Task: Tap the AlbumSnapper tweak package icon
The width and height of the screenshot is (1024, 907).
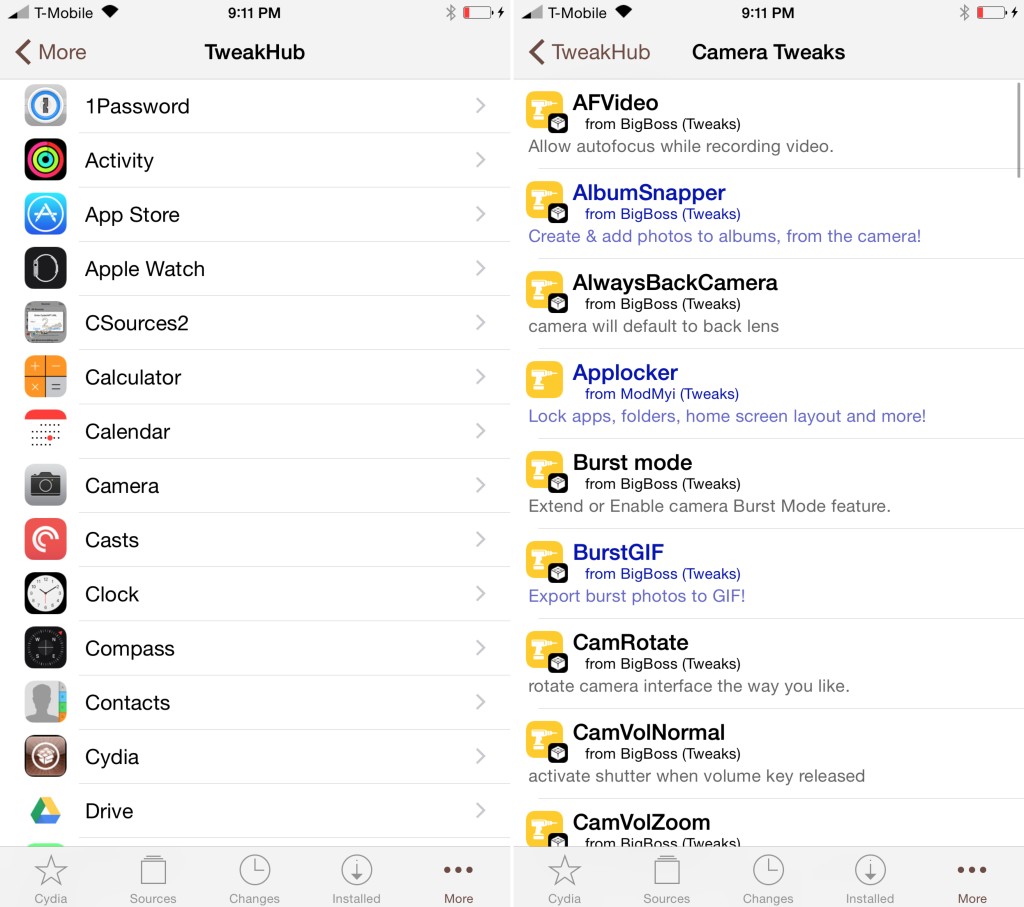Action: coord(545,200)
